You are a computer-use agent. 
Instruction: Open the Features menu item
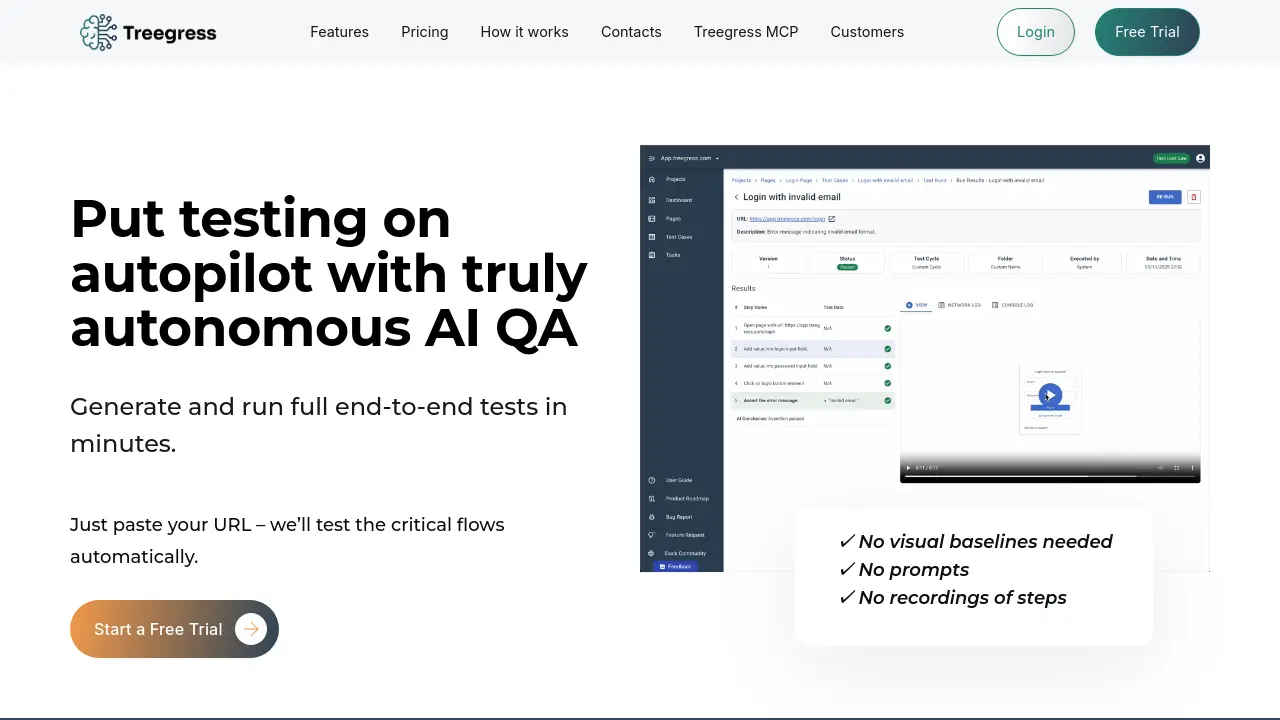click(x=339, y=32)
